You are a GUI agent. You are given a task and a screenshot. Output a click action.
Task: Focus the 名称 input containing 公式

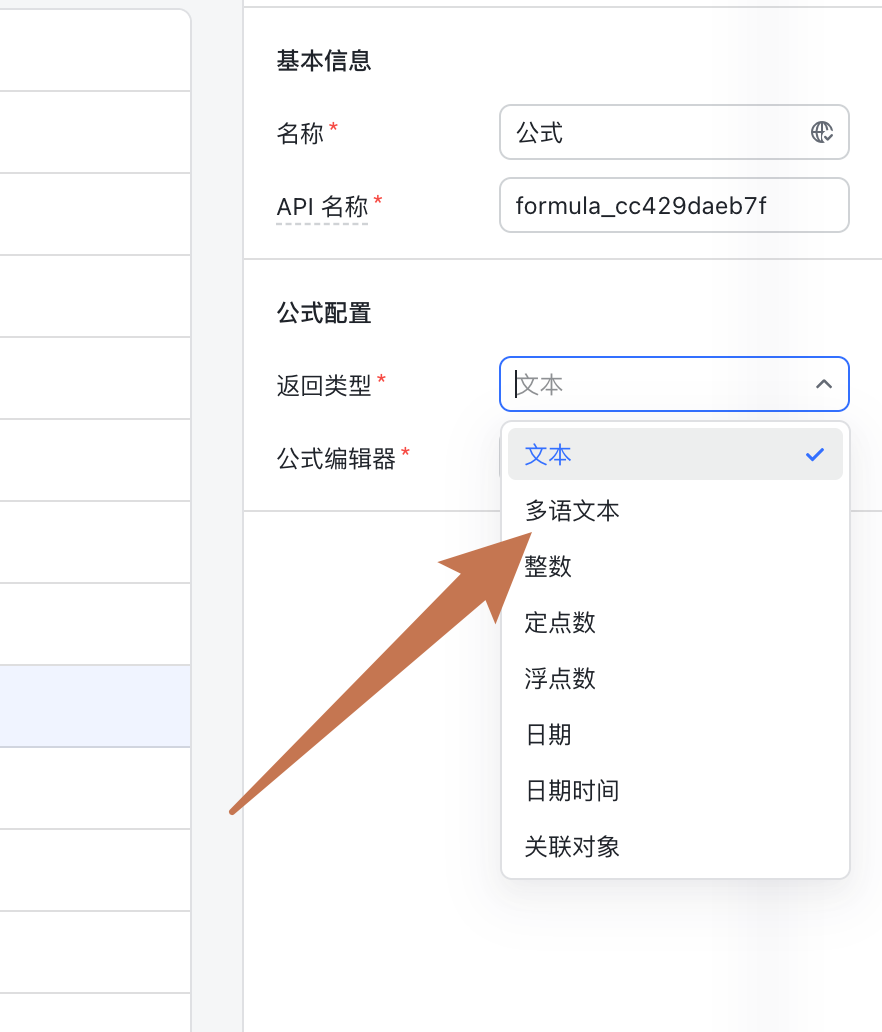point(674,132)
